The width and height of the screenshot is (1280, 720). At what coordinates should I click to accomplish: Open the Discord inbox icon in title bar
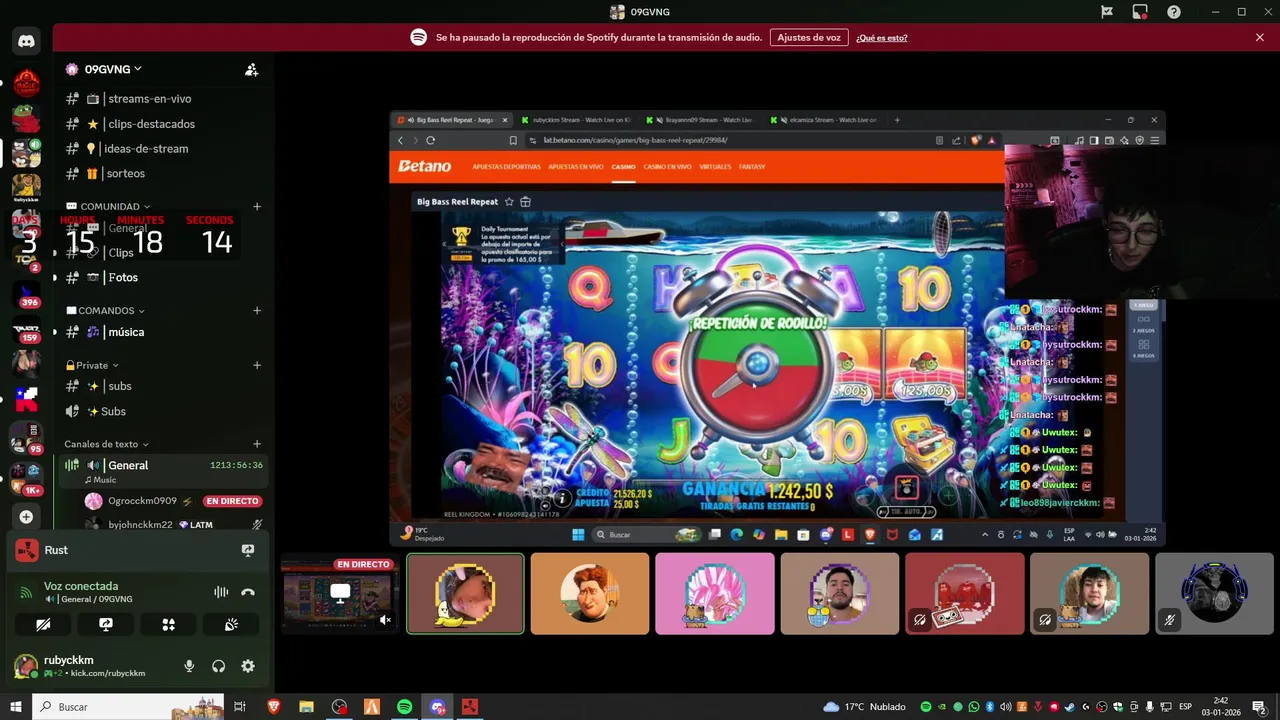point(1139,12)
